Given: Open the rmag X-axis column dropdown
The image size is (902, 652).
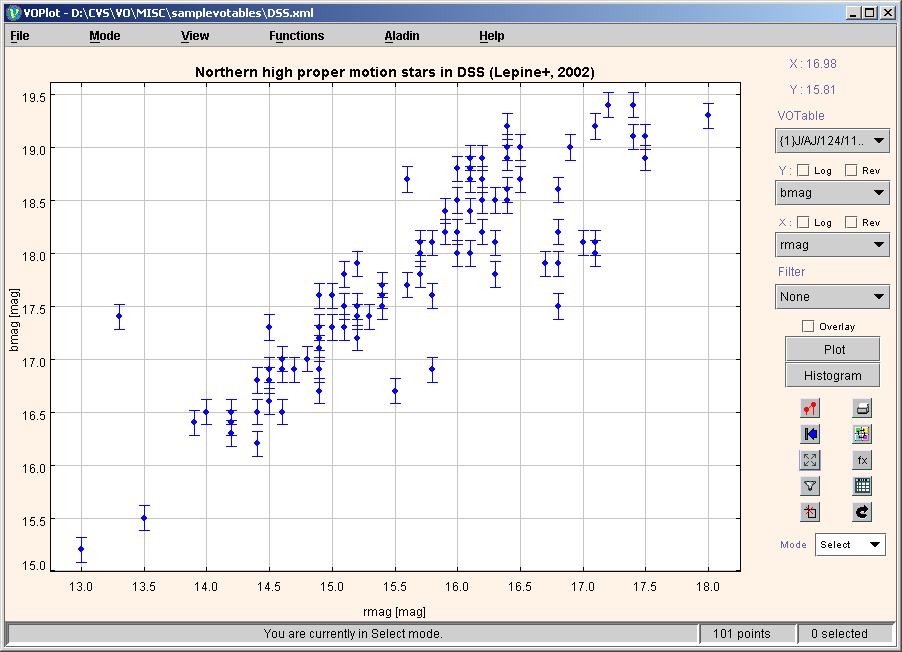Looking at the screenshot, I should [x=832, y=245].
